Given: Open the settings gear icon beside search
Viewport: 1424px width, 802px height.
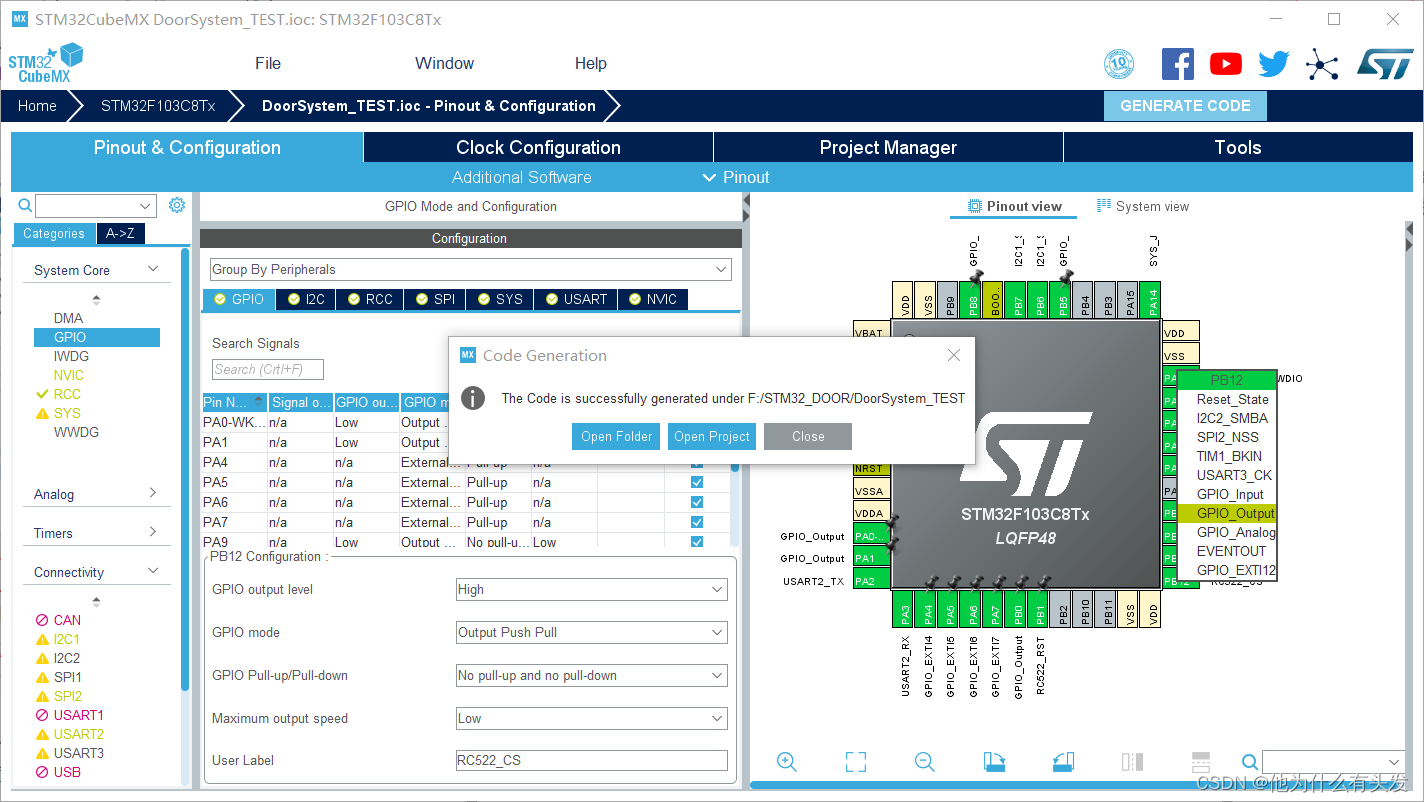Looking at the screenshot, I should pyautogui.click(x=177, y=205).
